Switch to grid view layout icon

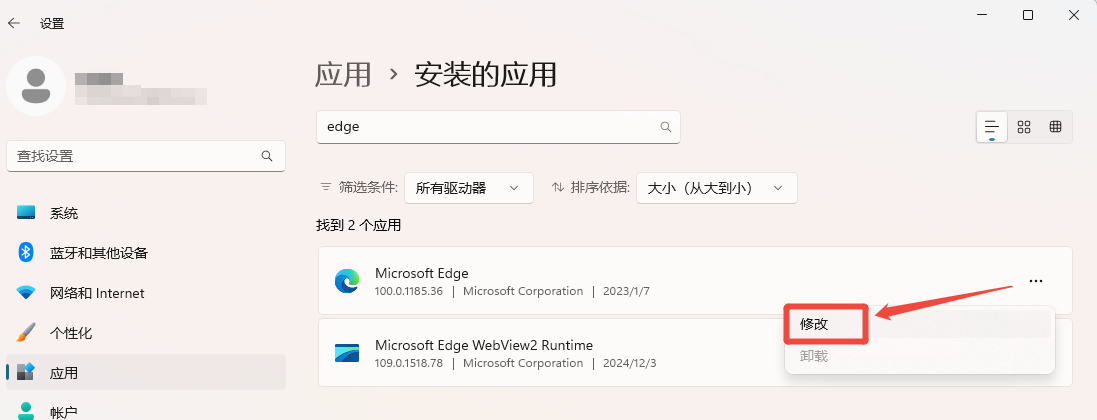click(x=1024, y=127)
